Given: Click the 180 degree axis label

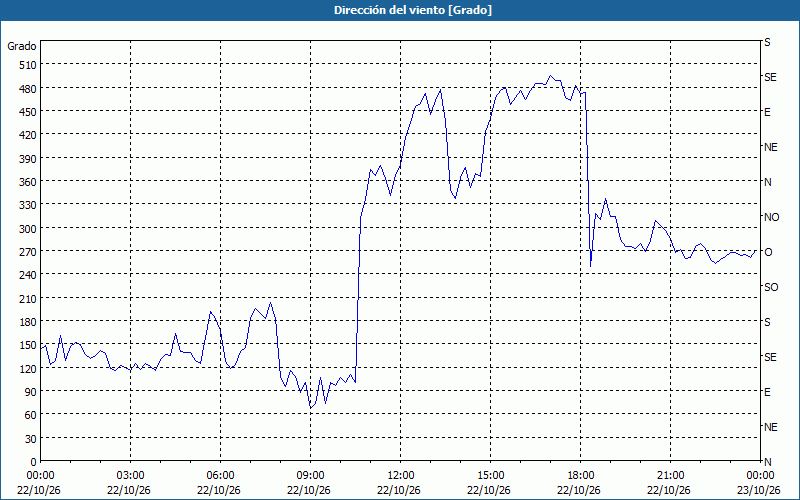Looking at the screenshot, I should click(x=28, y=322).
